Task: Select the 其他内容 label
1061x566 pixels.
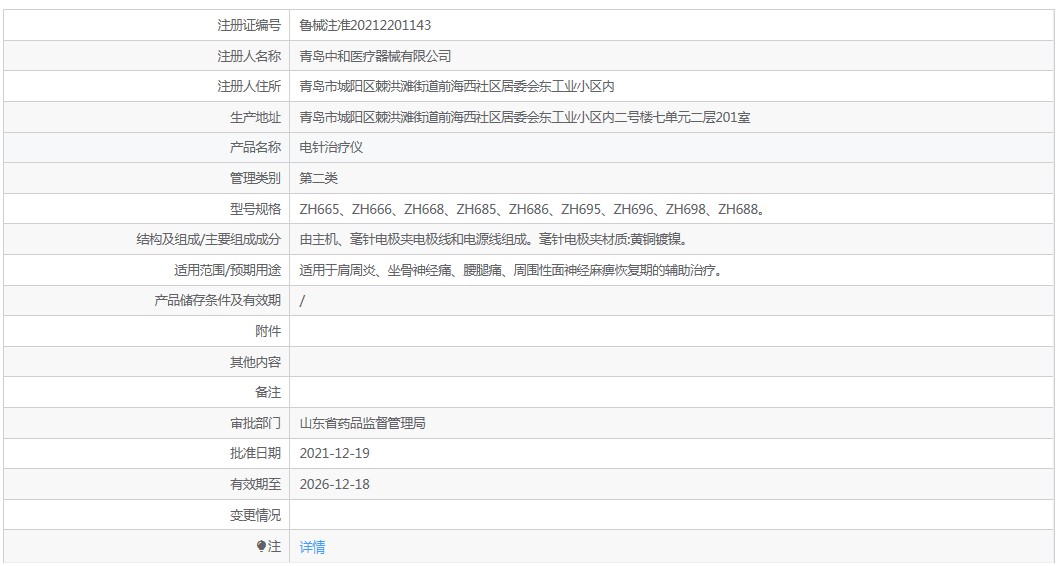Action: coord(255,362)
